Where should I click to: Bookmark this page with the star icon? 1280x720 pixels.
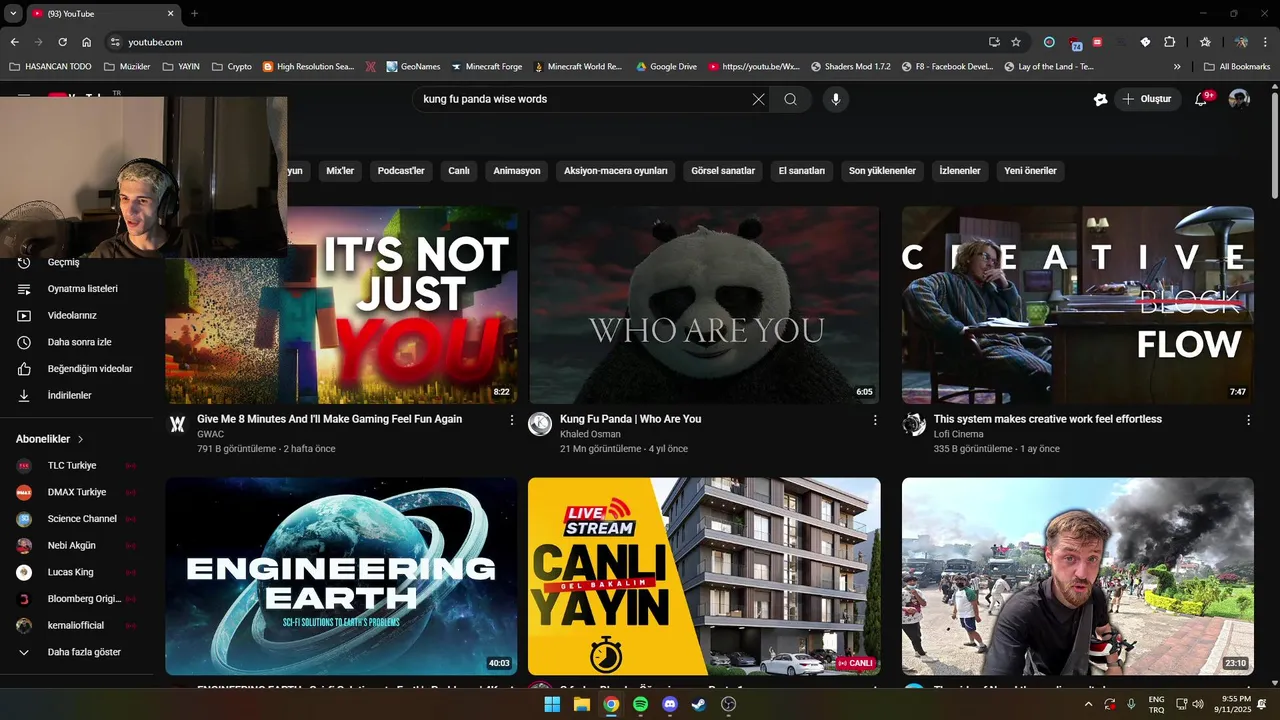(x=1016, y=42)
